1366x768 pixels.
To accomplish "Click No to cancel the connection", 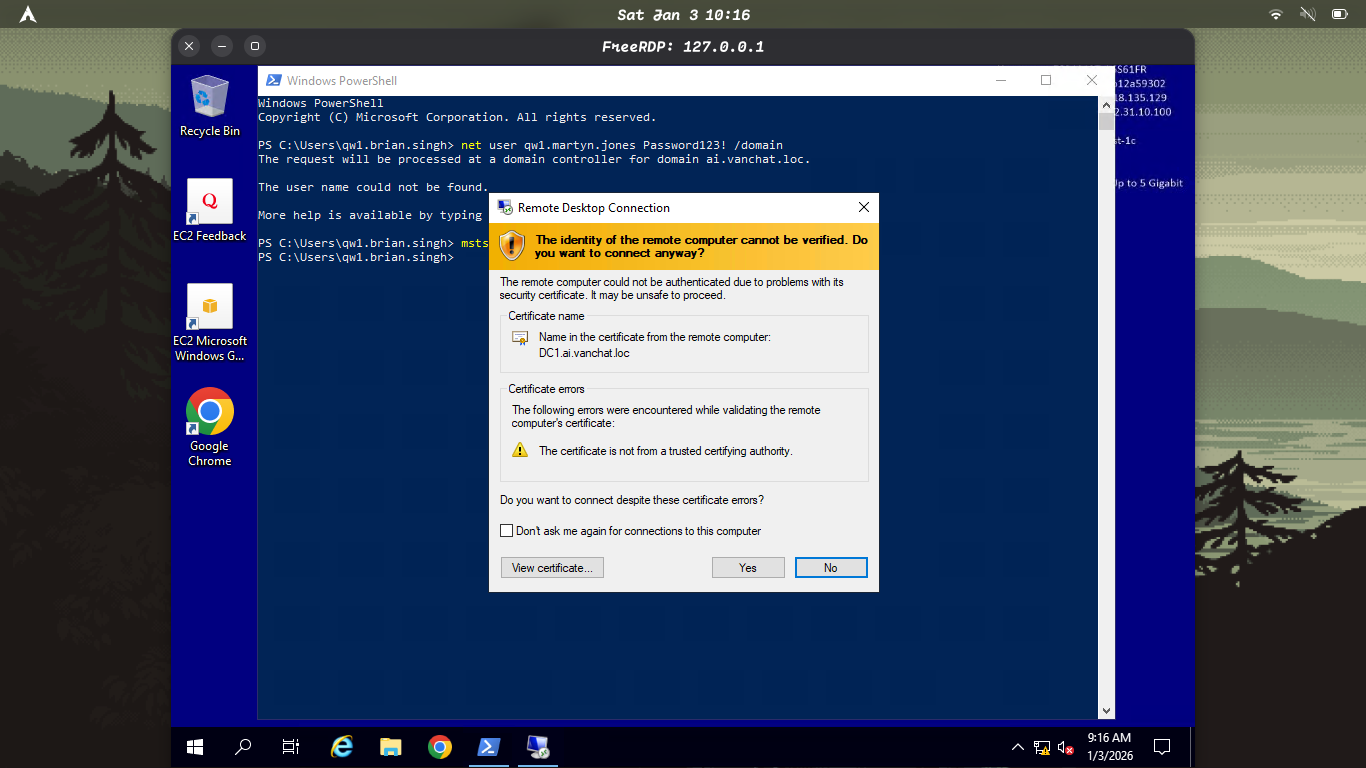I will tap(830, 568).
